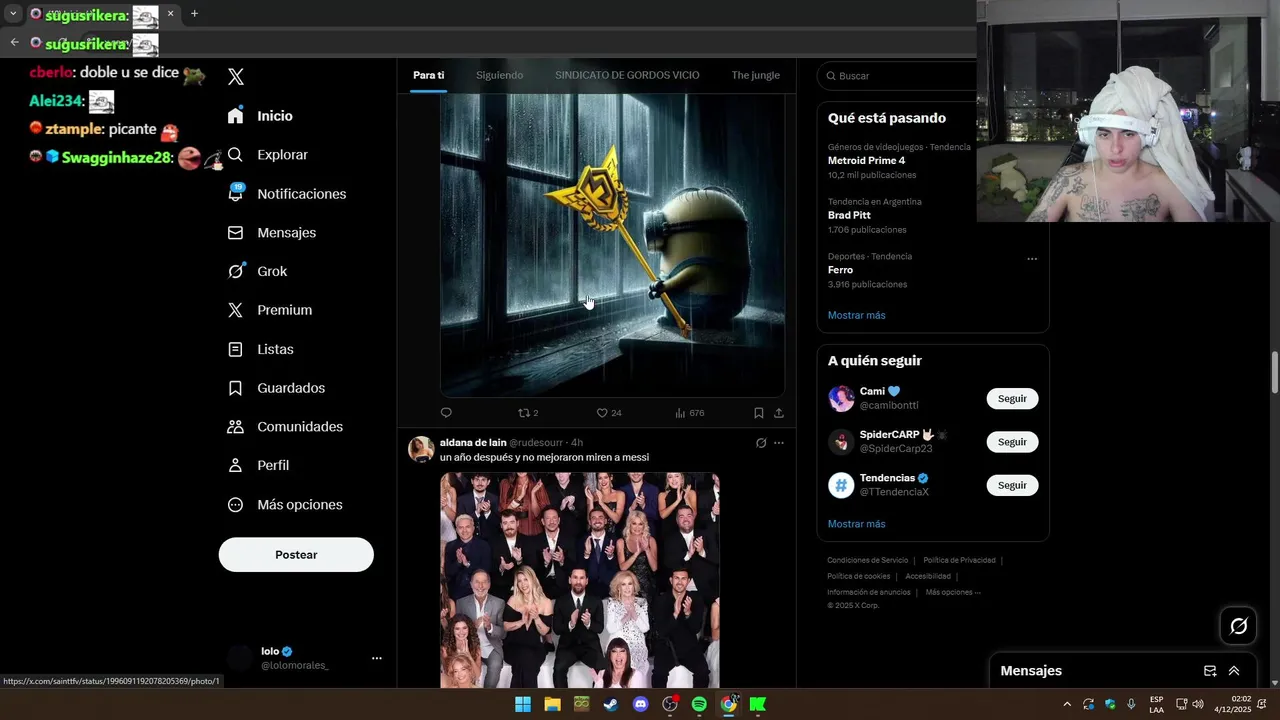The image size is (1280, 720).
Task: Open volume control in system tray
Action: (1198, 704)
